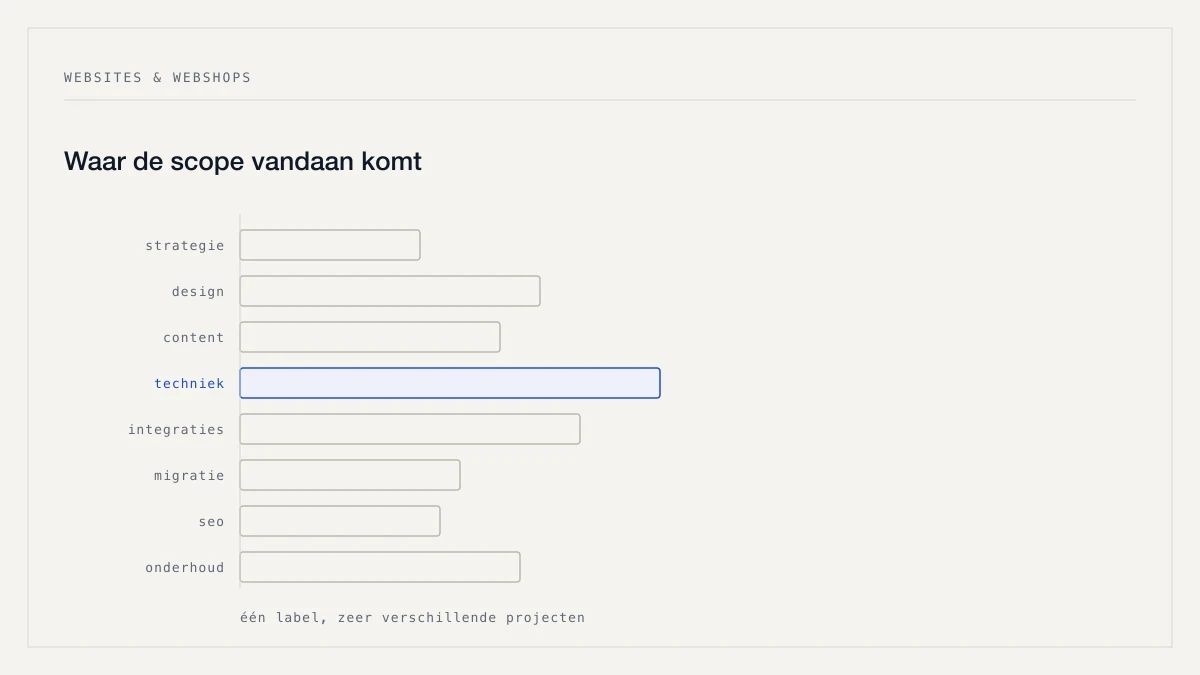Click the highlighted techniek bar
Screen dimensions: 1200x675
point(450,383)
